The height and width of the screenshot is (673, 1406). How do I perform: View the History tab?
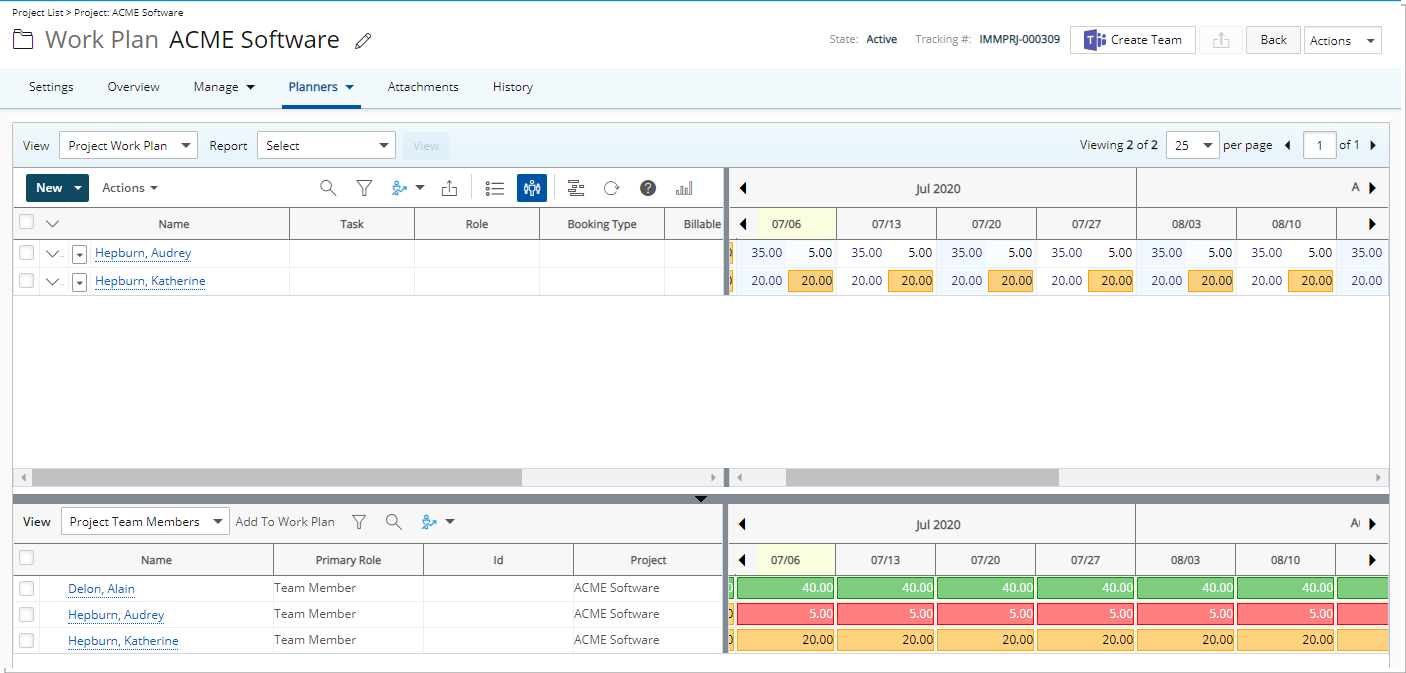[x=513, y=87]
